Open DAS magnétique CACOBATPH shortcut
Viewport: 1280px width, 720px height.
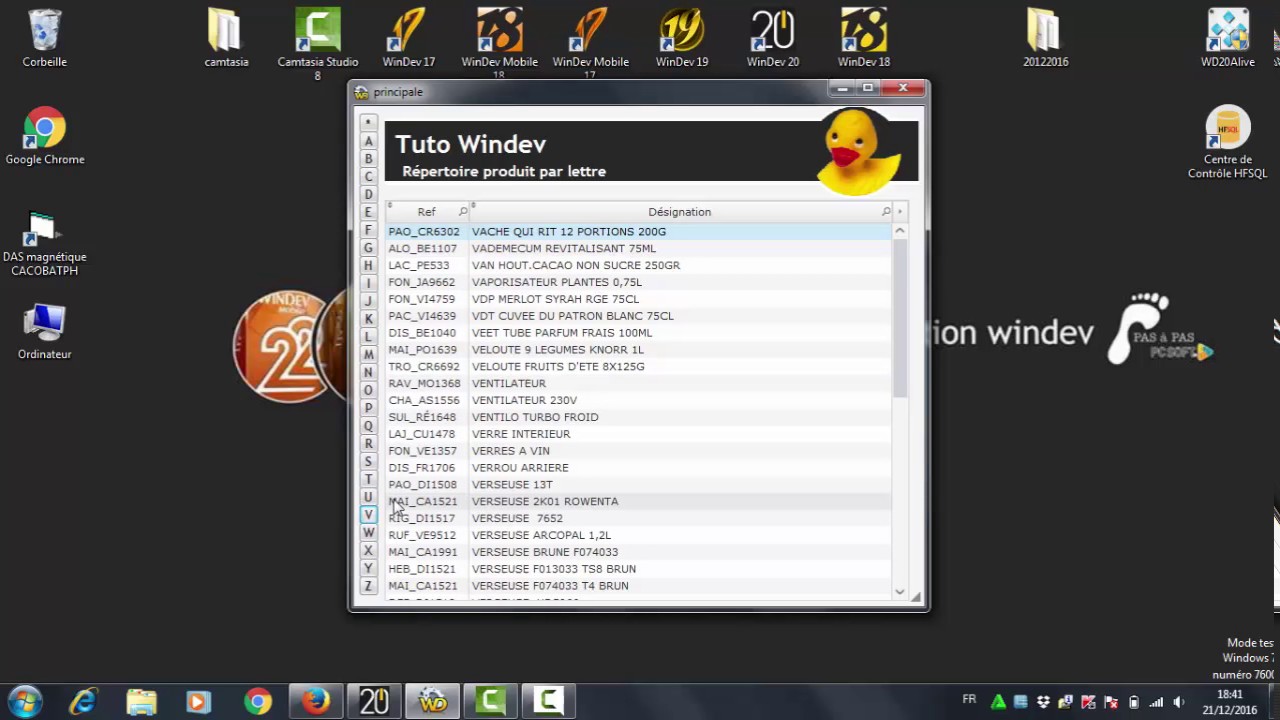point(45,244)
